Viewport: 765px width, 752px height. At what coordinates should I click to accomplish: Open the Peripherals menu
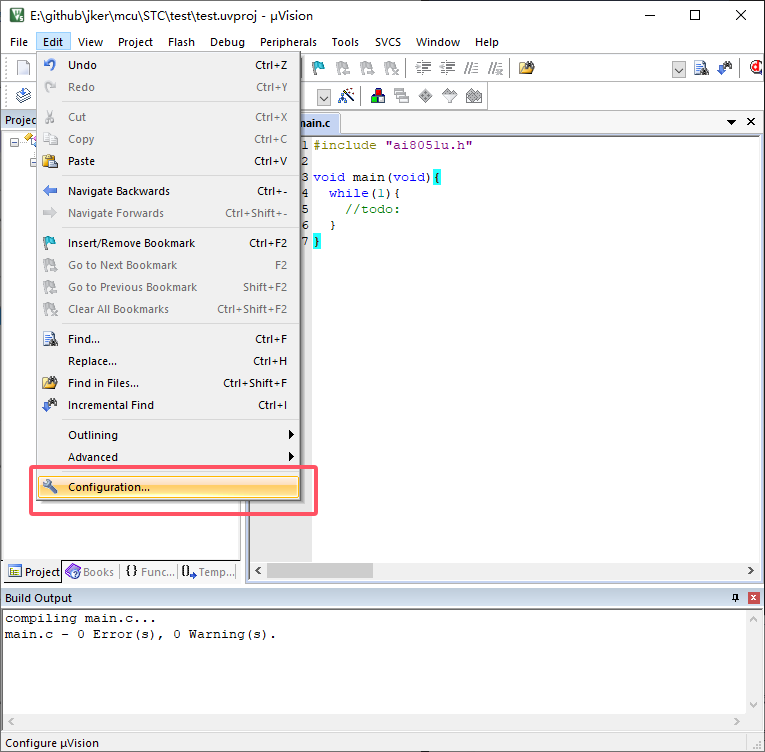coord(288,42)
